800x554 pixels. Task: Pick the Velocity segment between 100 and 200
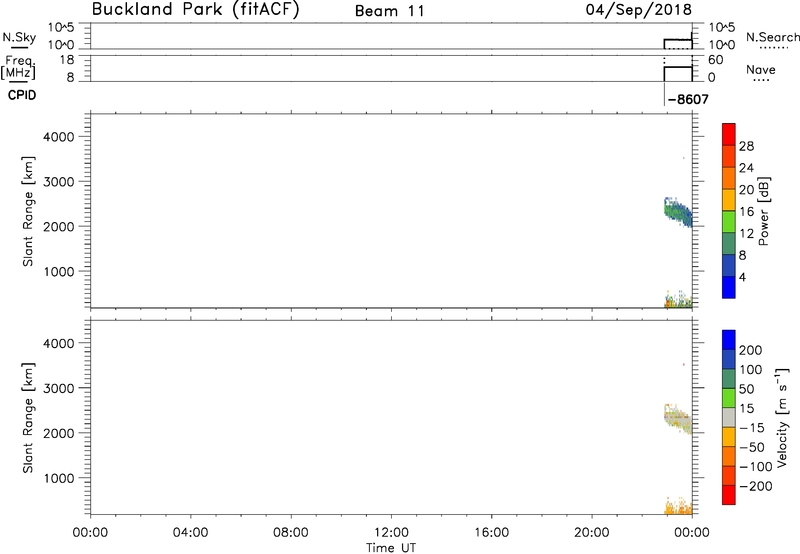[x=729, y=359]
